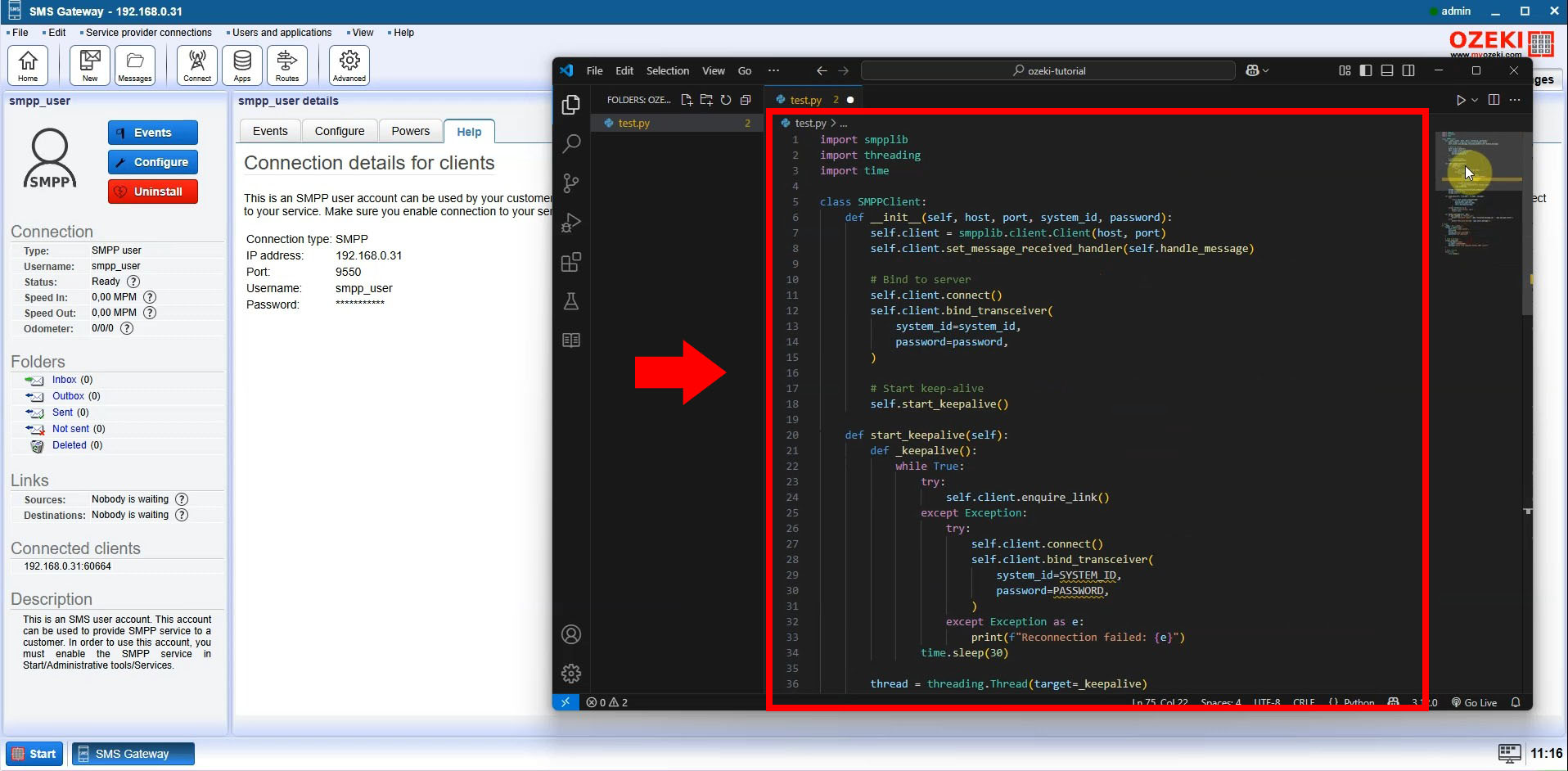Click the Windows-style Start button
Screen dimensions: 1568x771
pyautogui.click(x=34, y=754)
